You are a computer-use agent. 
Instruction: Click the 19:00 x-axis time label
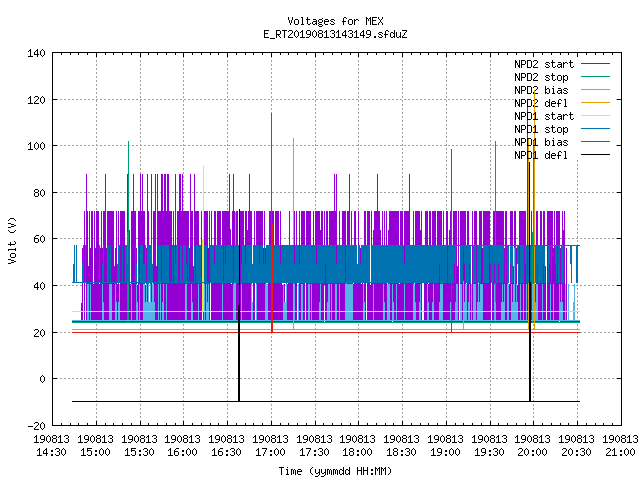tap(445, 453)
